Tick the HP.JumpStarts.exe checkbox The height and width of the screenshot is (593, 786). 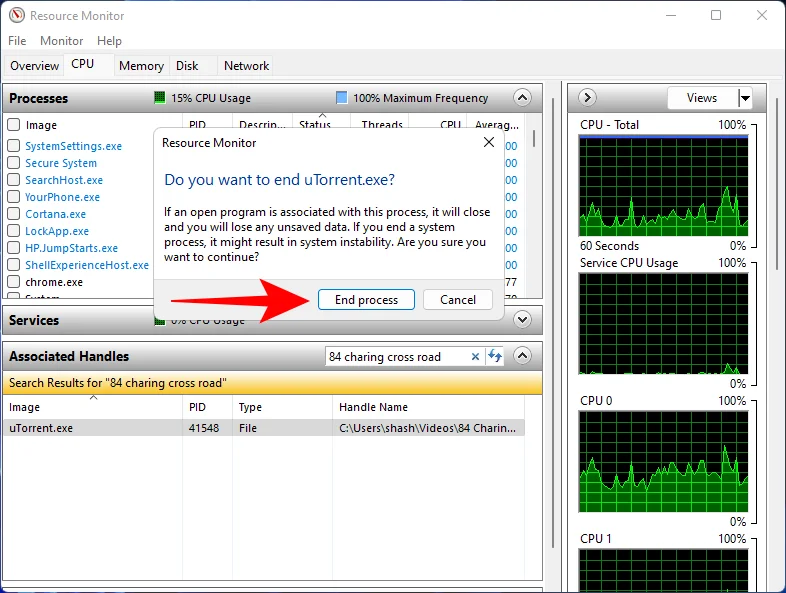click(x=14, y=248)
